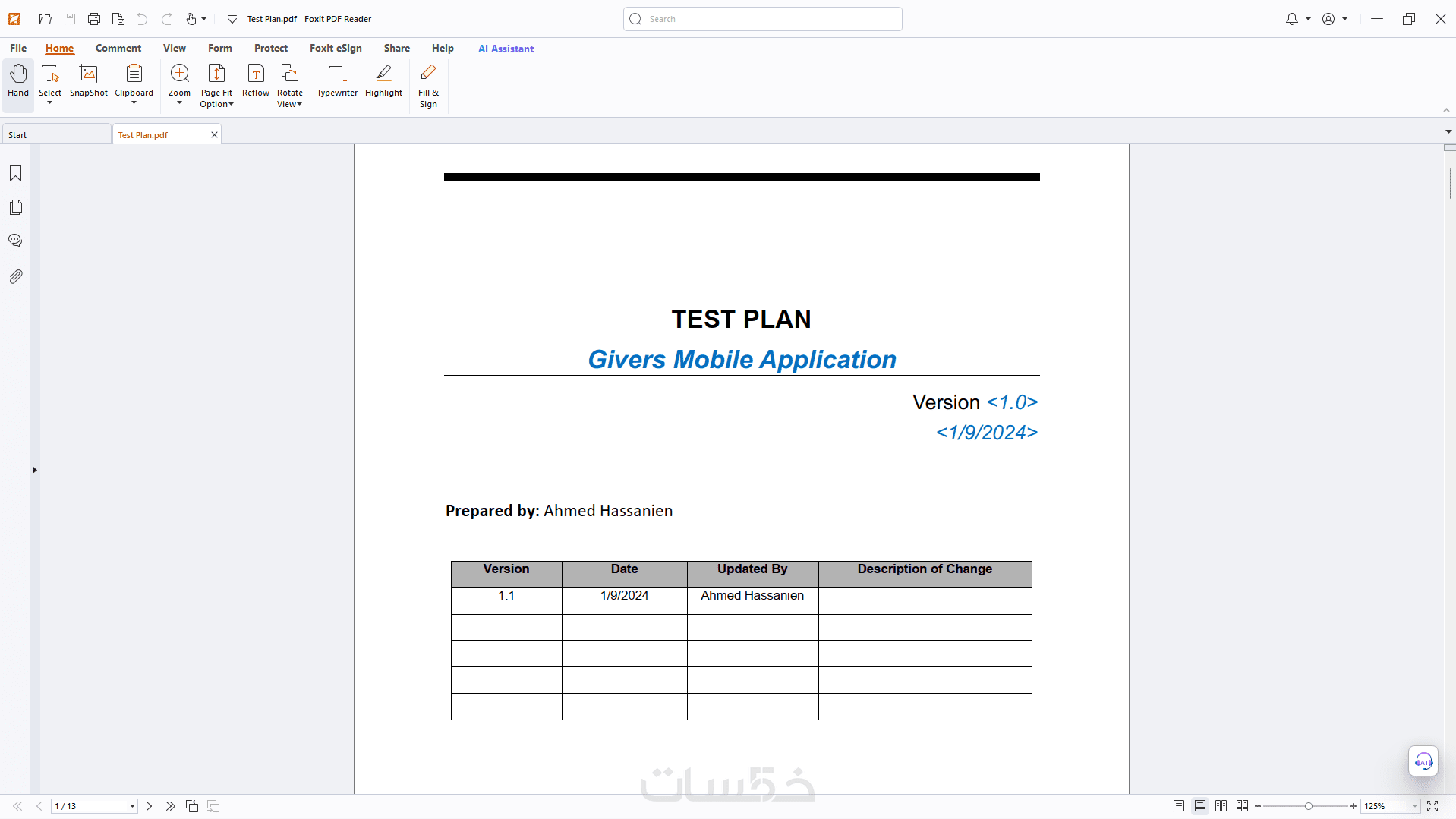Close the Test Plan.pdf tab
The image size is (1456, 819).
[215, 135]
